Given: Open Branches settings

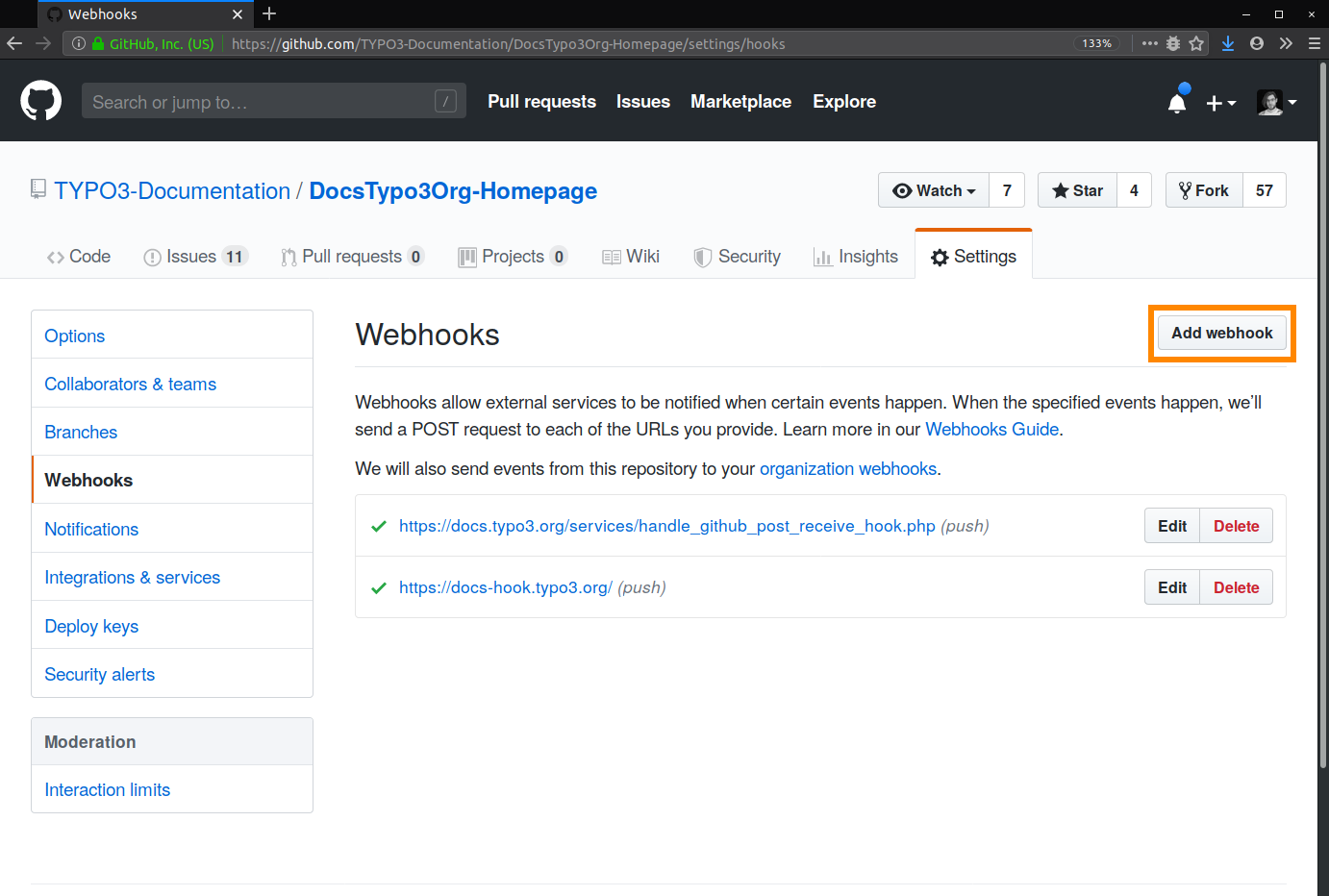Looking at the screenshot, I should point(172,432).
